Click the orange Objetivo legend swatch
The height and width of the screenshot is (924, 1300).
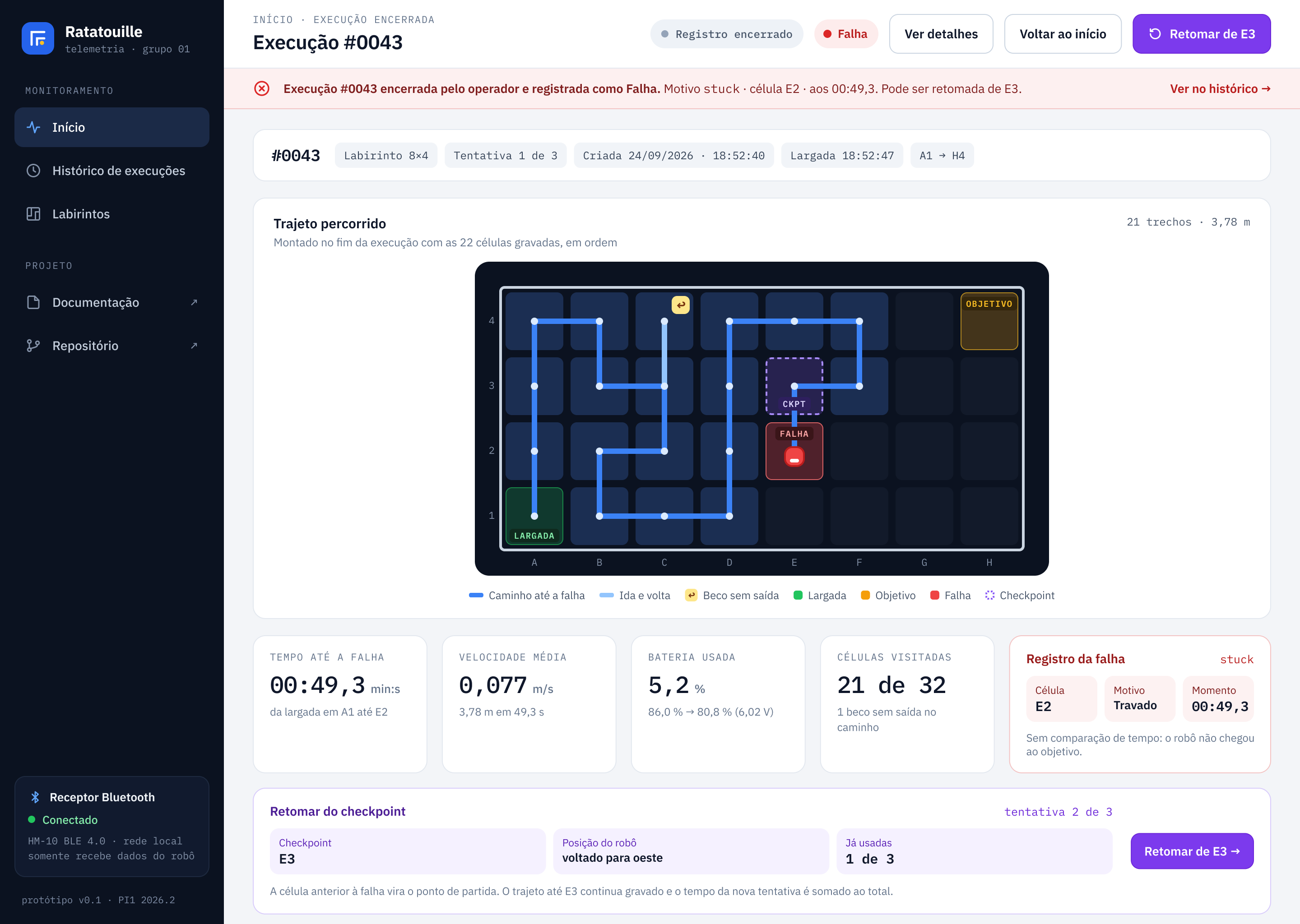(x=865, y=595)
